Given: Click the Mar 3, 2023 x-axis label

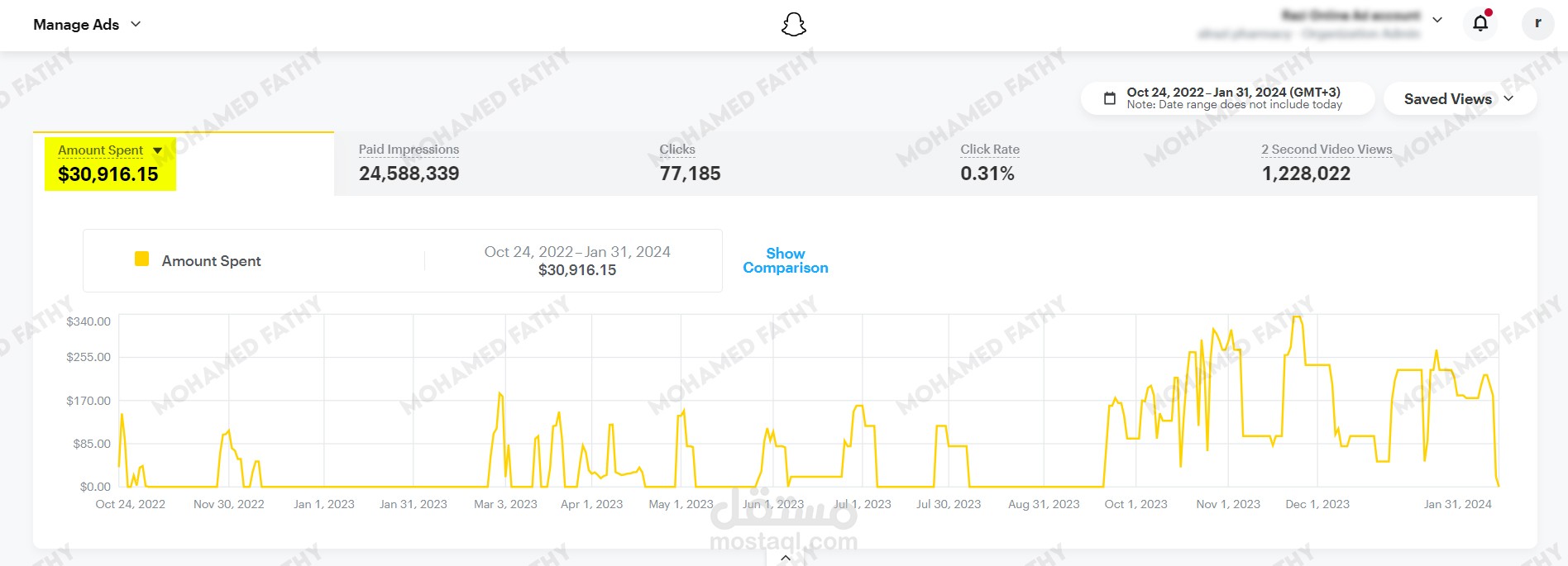Looking at the screenshot, I should (x=505, y=504).
